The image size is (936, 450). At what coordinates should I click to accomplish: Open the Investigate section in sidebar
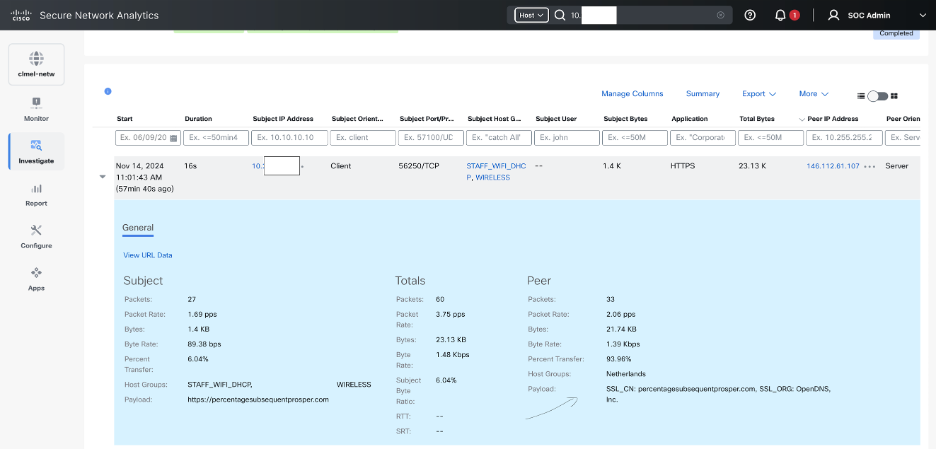tap(36, 151)
